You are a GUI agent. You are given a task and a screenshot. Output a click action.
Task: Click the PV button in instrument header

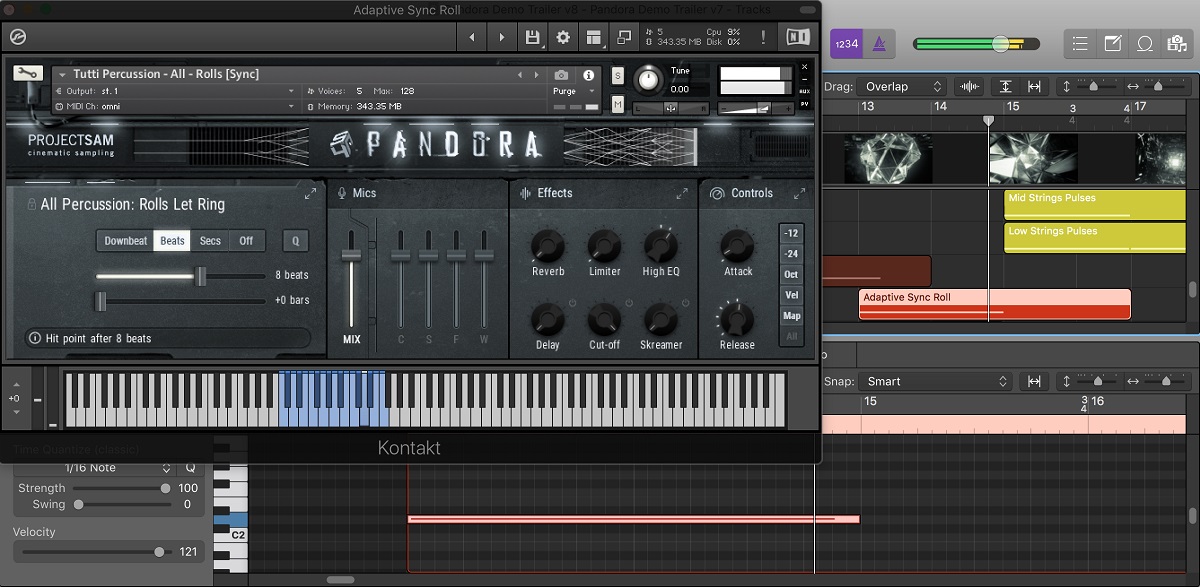(805, 103)
